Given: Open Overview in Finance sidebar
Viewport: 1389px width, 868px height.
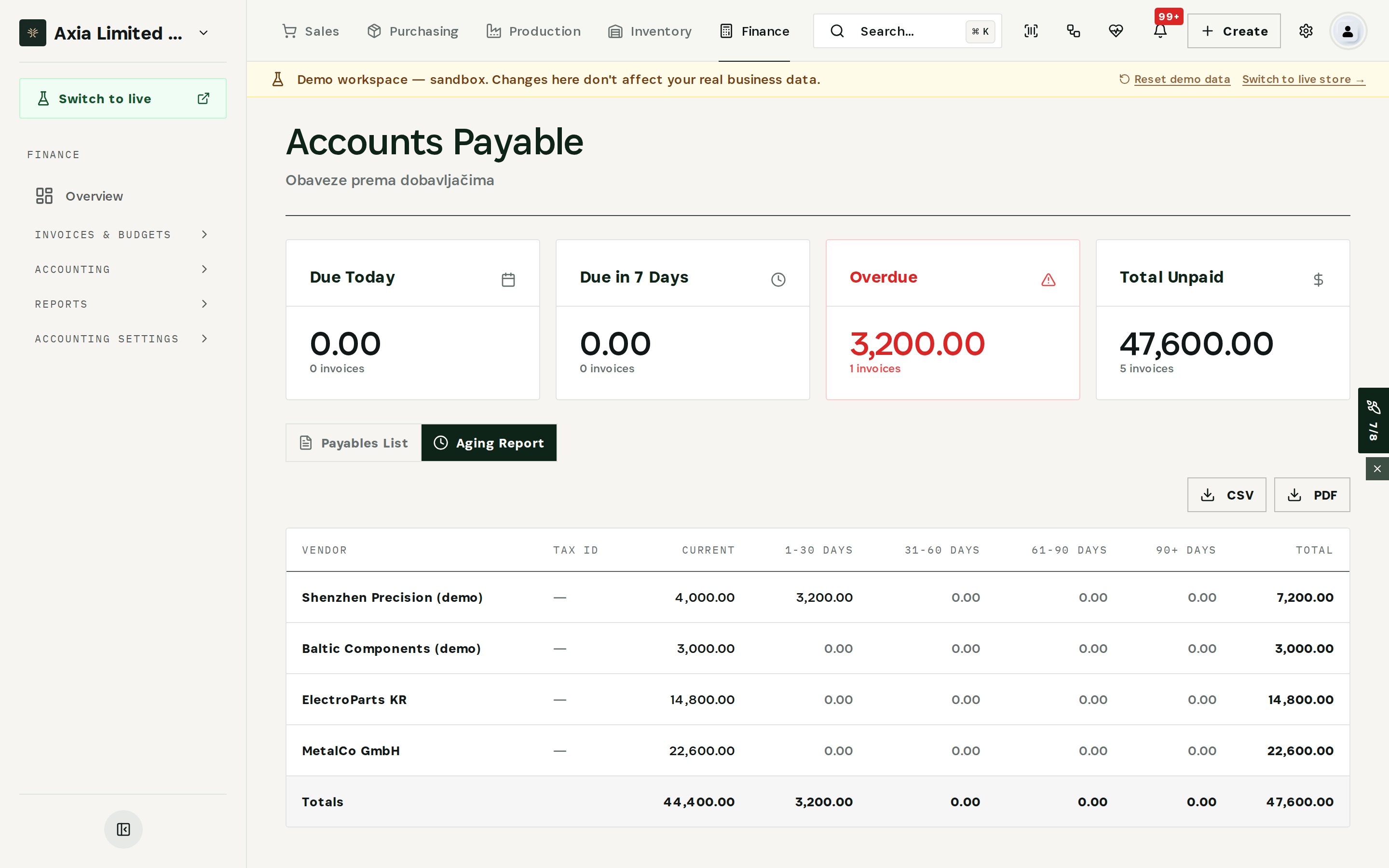Looking at the screenshot, I should tap(123, 196).
